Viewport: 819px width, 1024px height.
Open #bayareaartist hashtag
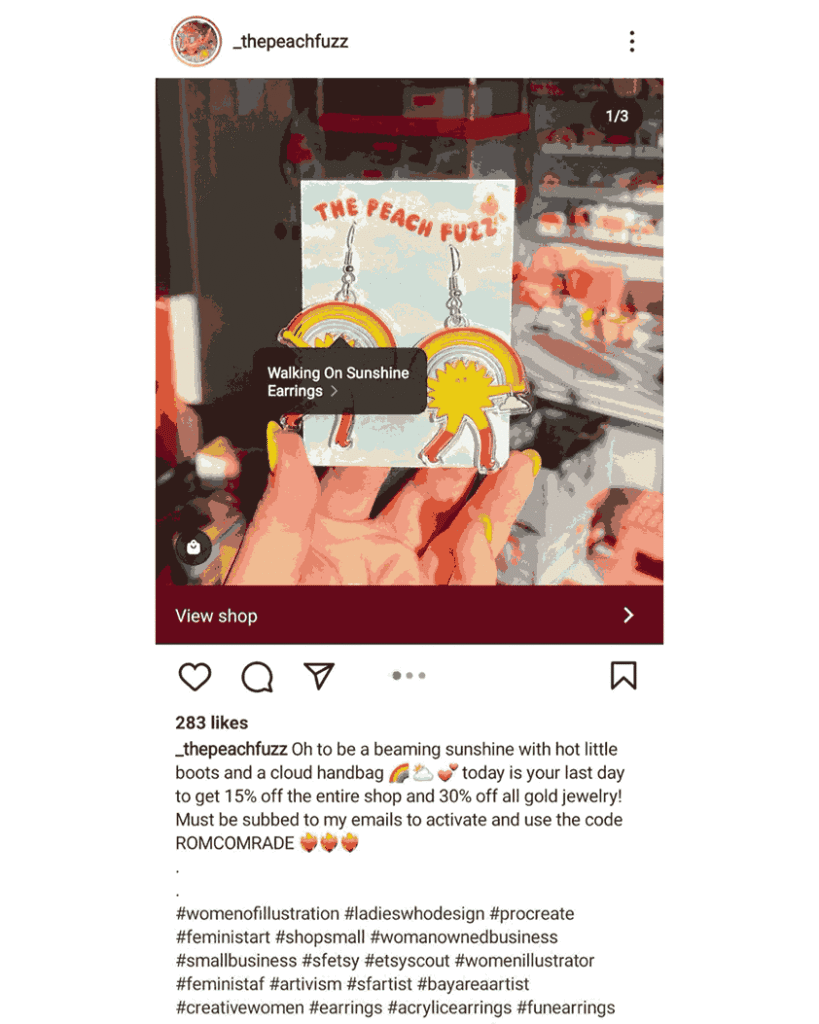click(x=473, y=984)
